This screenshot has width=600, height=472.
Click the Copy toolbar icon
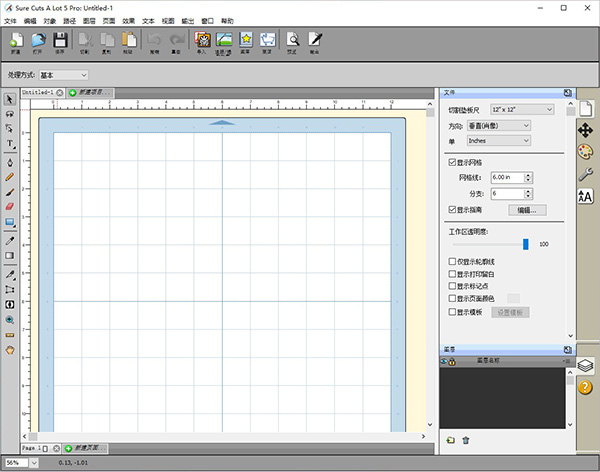click(x=107, y=40)
